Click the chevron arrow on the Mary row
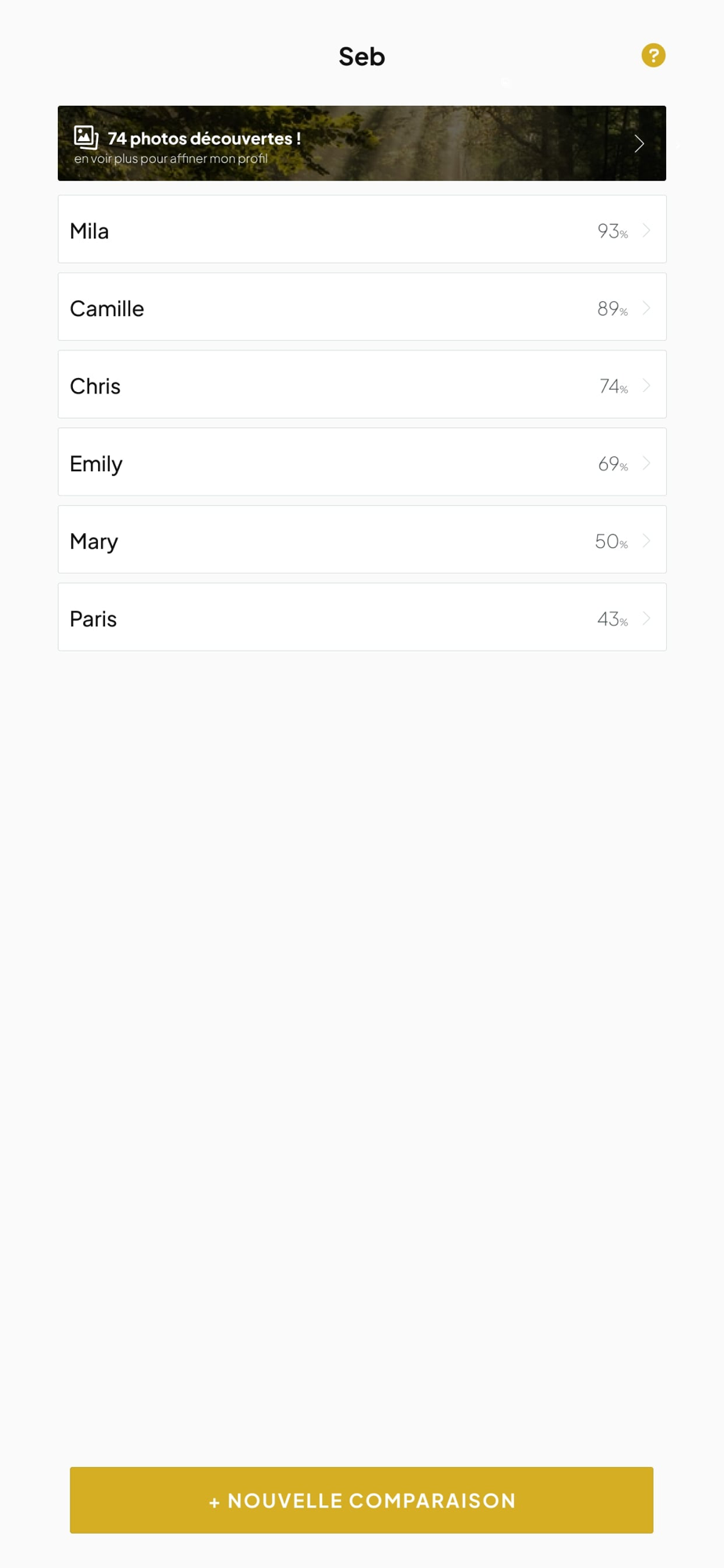 (646, 540)
